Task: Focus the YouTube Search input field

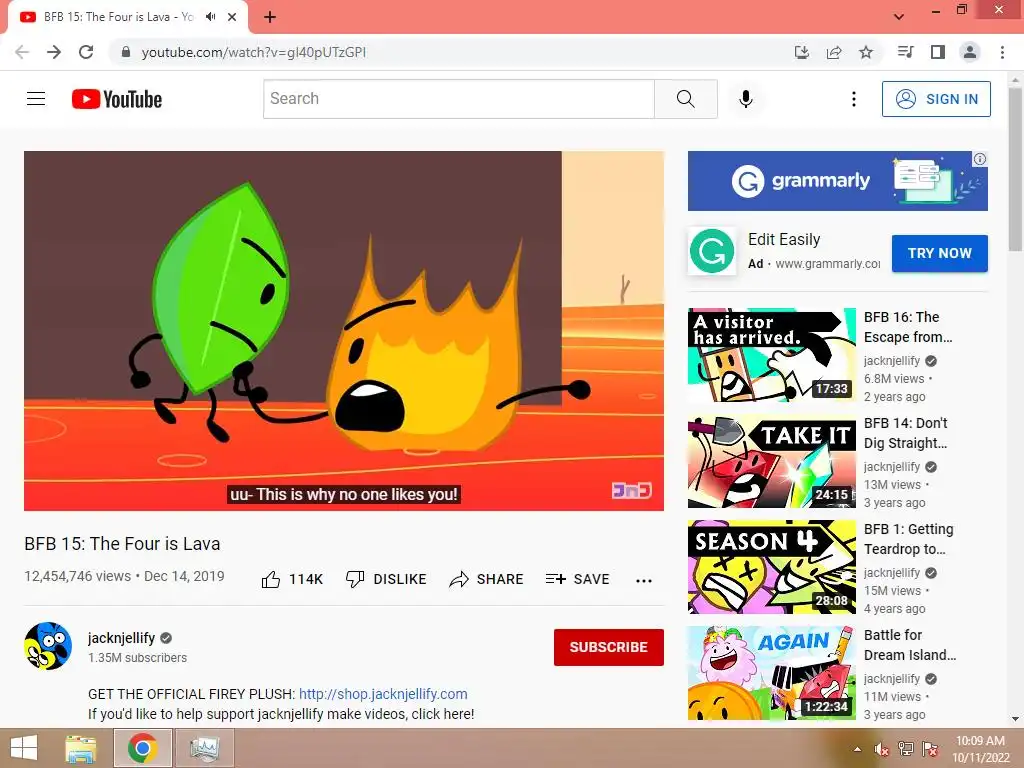Action: point(458,99)
